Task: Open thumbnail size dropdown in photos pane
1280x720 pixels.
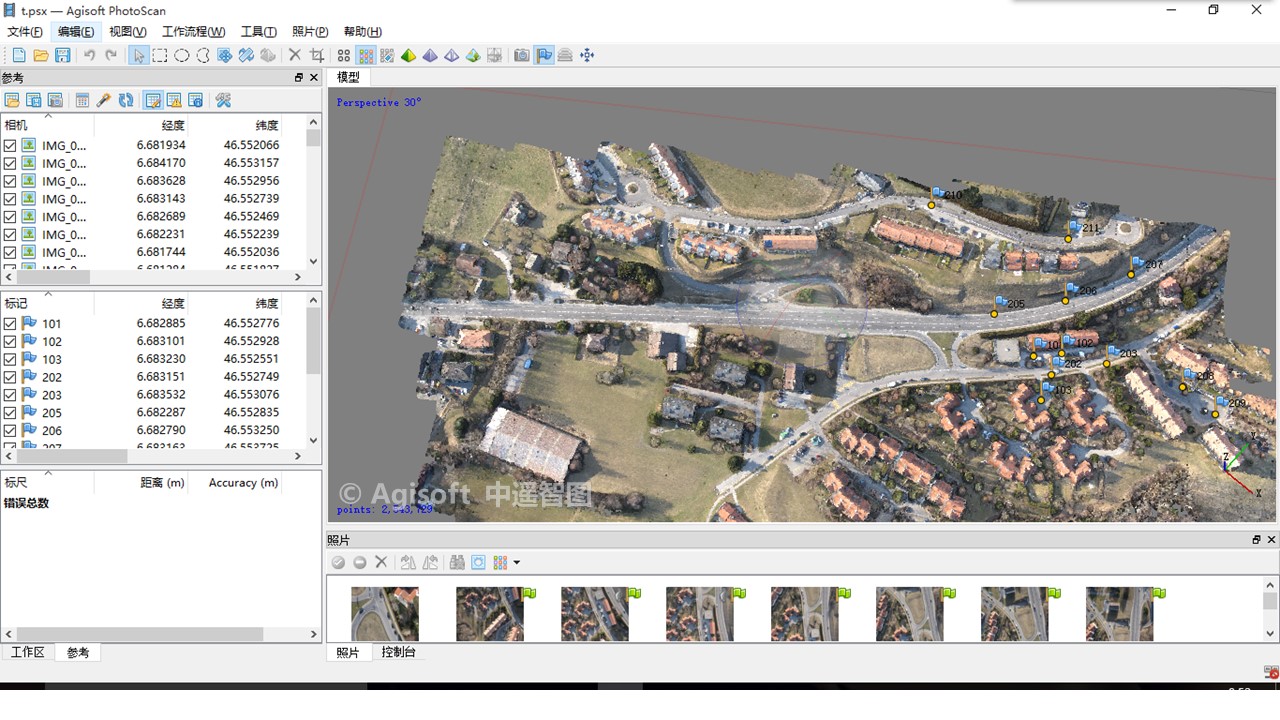Action: point(516,563)
